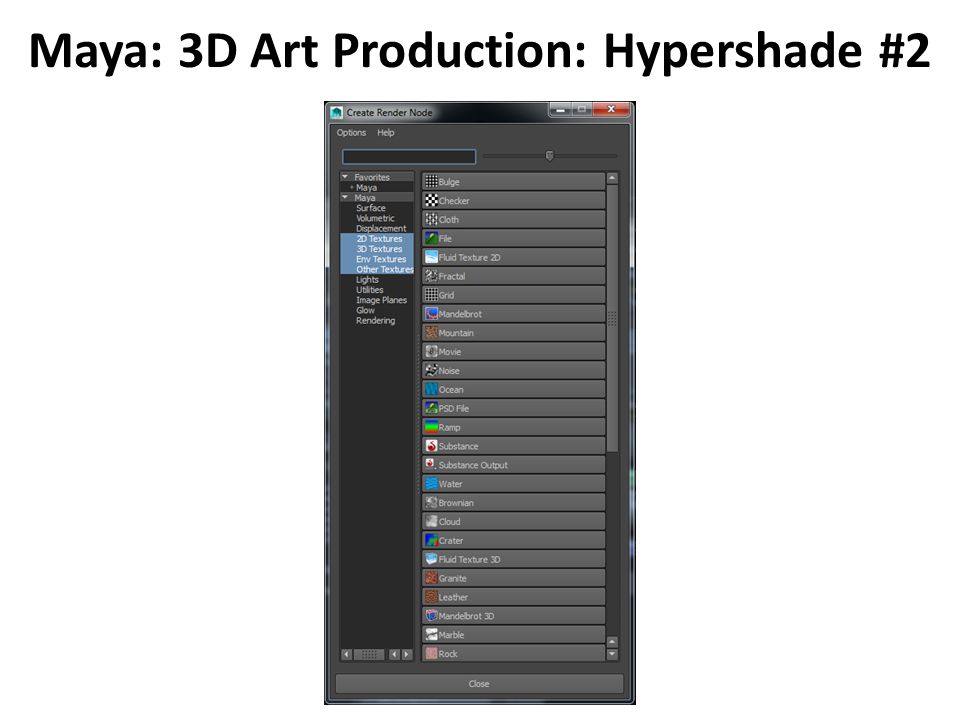Collapse the Favorites tree section
Screen dimensions: 960x720
pos(345,177)
